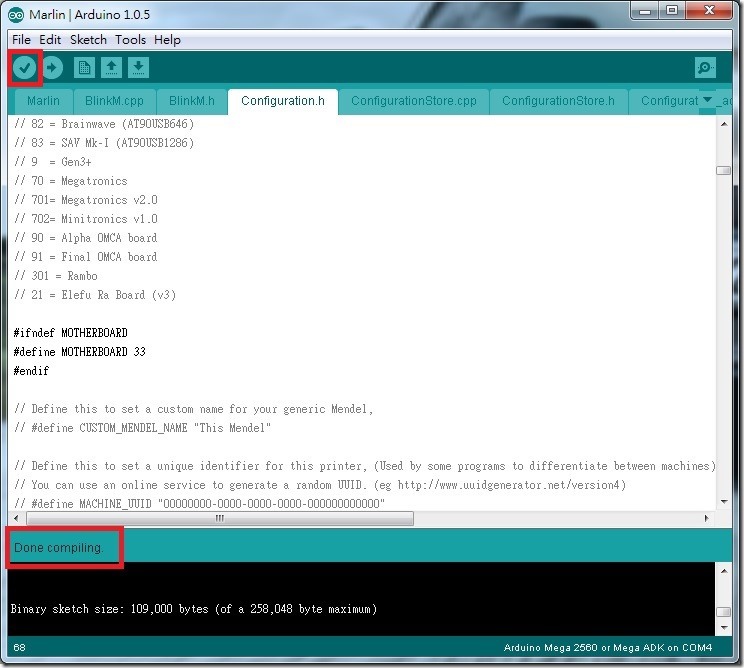Click the CUSTOM_MENDEL_NAME define line
The width and height of the screenshot is (744, 668).
[143, 428]
